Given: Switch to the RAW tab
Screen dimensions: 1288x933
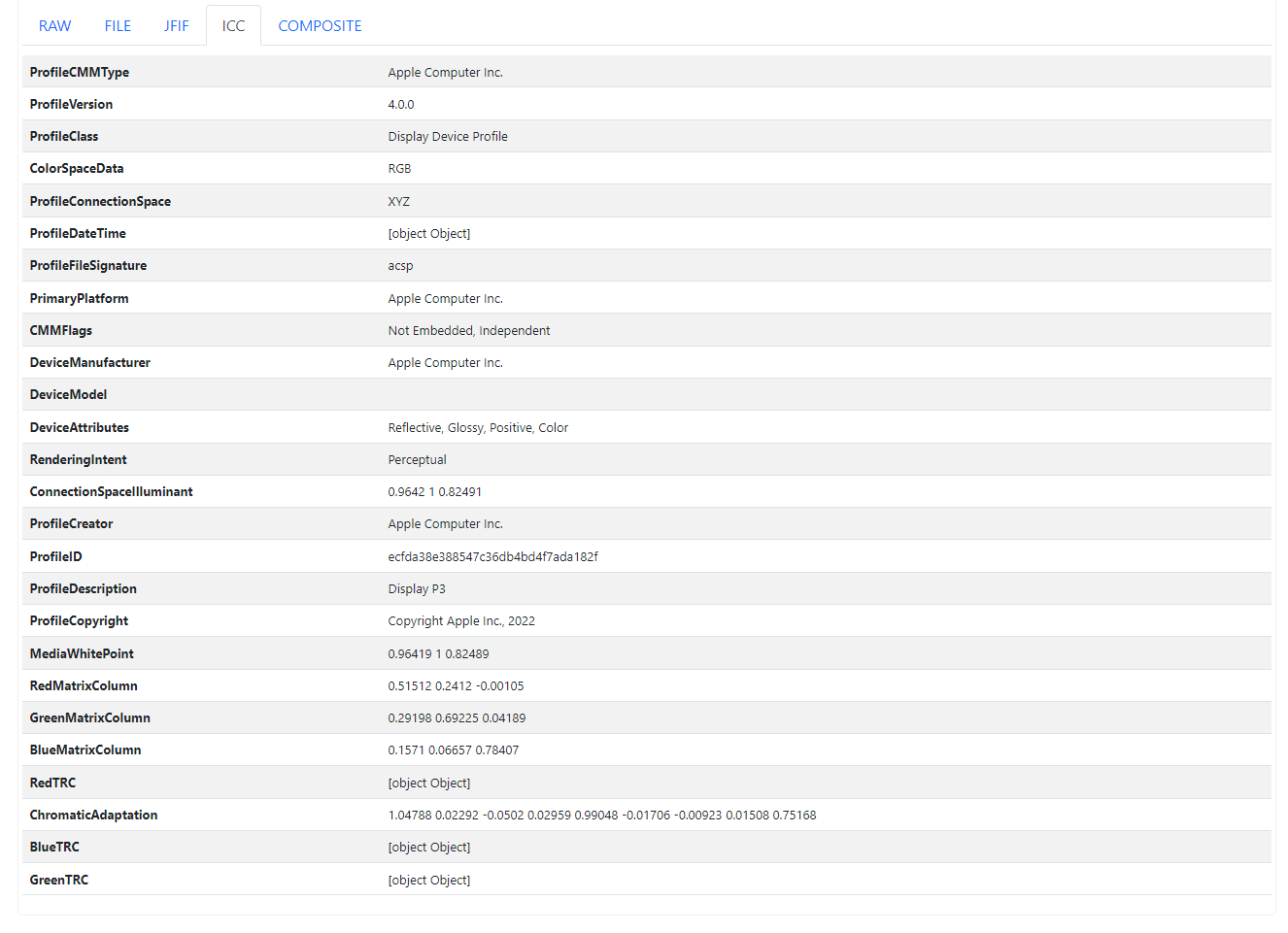Looking at the screenshot, I should tap(54, 26).
